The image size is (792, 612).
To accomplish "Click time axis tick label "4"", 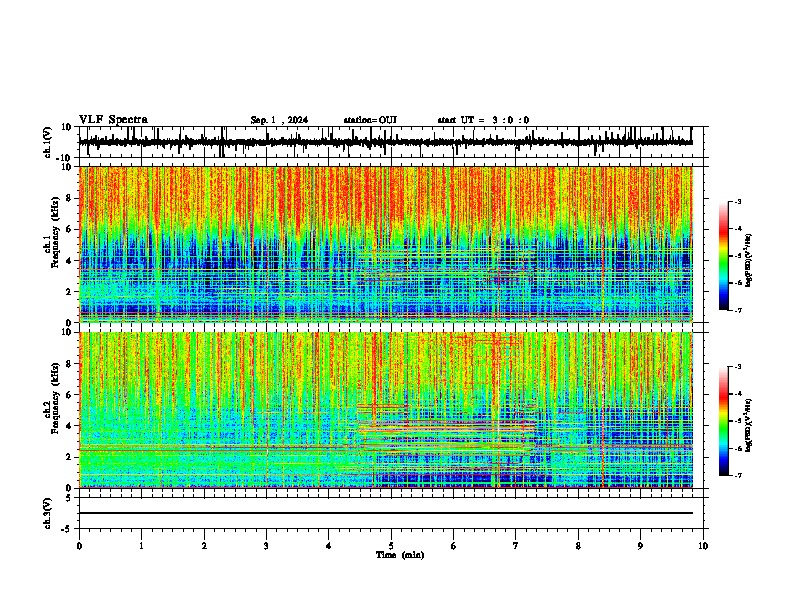I will tap(329, 546).
